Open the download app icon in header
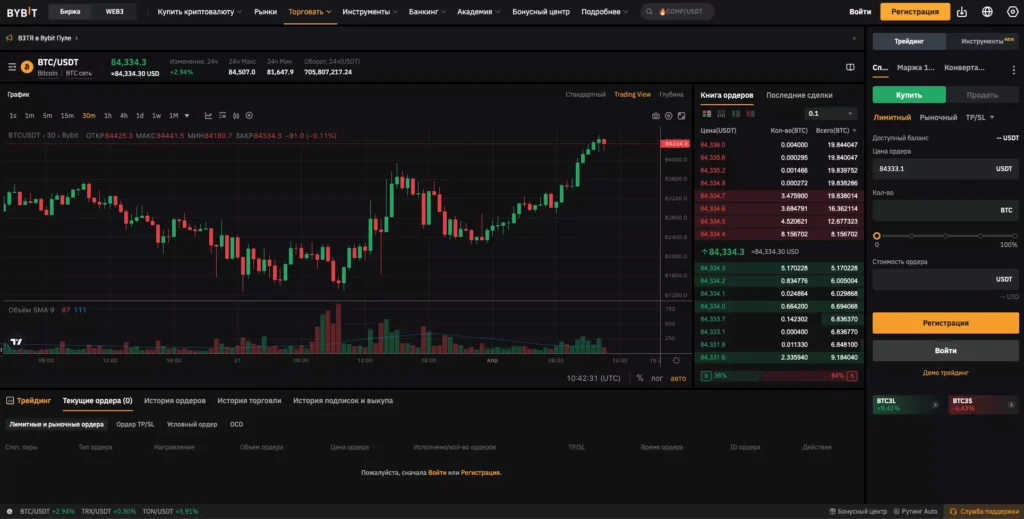The height and width of the screenshot is (519, 1024). (962, 12)
